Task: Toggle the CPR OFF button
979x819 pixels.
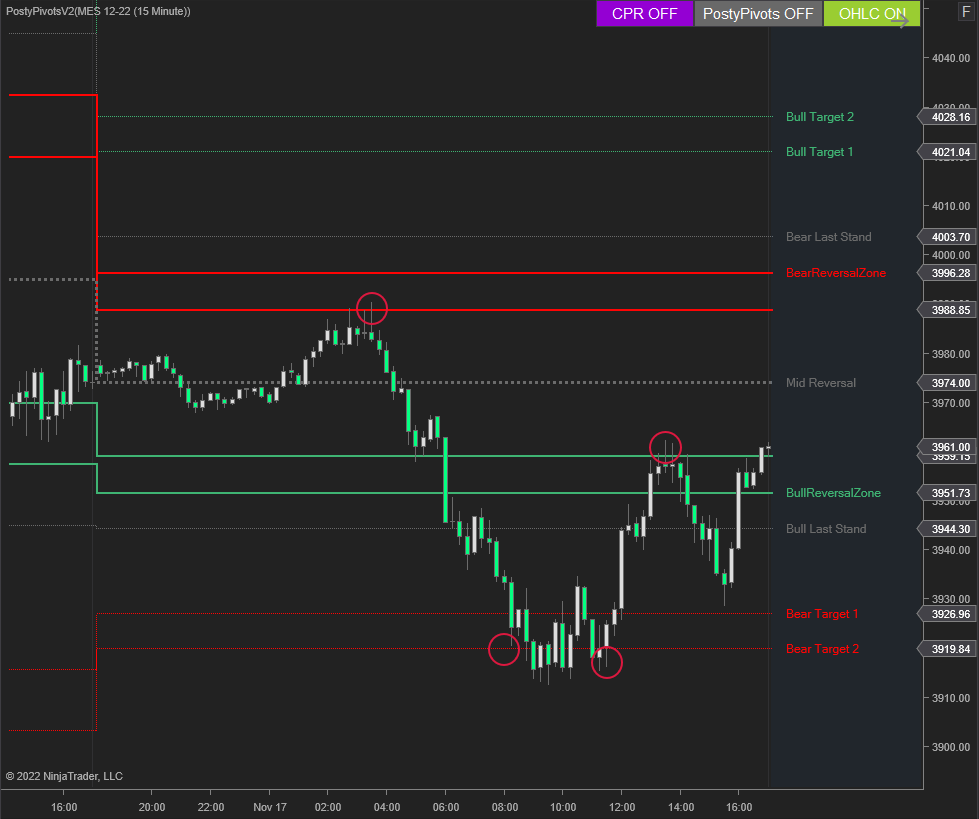Action: pyautogui.click(x=644, y=14)
